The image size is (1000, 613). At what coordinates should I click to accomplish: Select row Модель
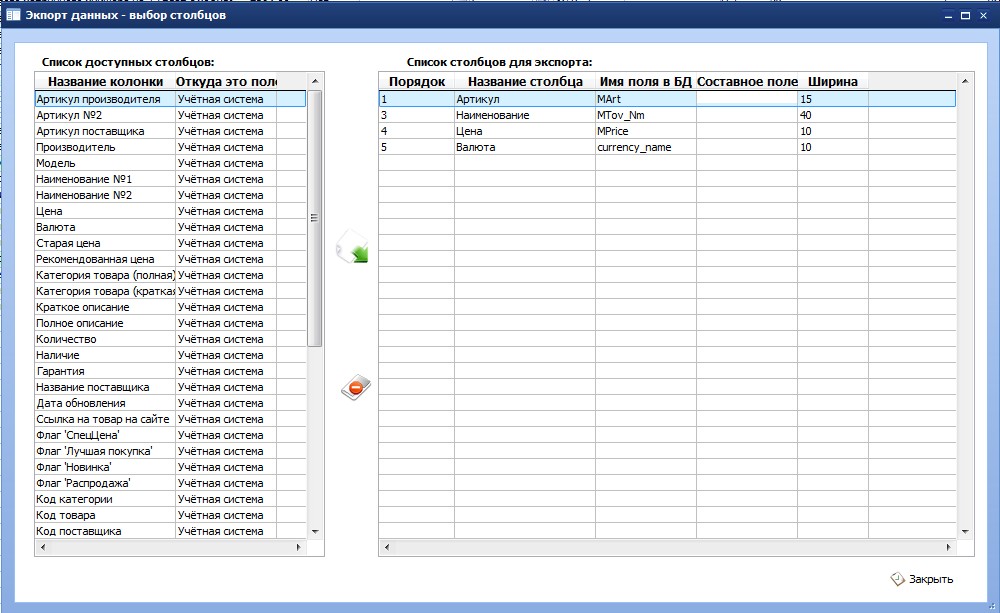point(170,163)
